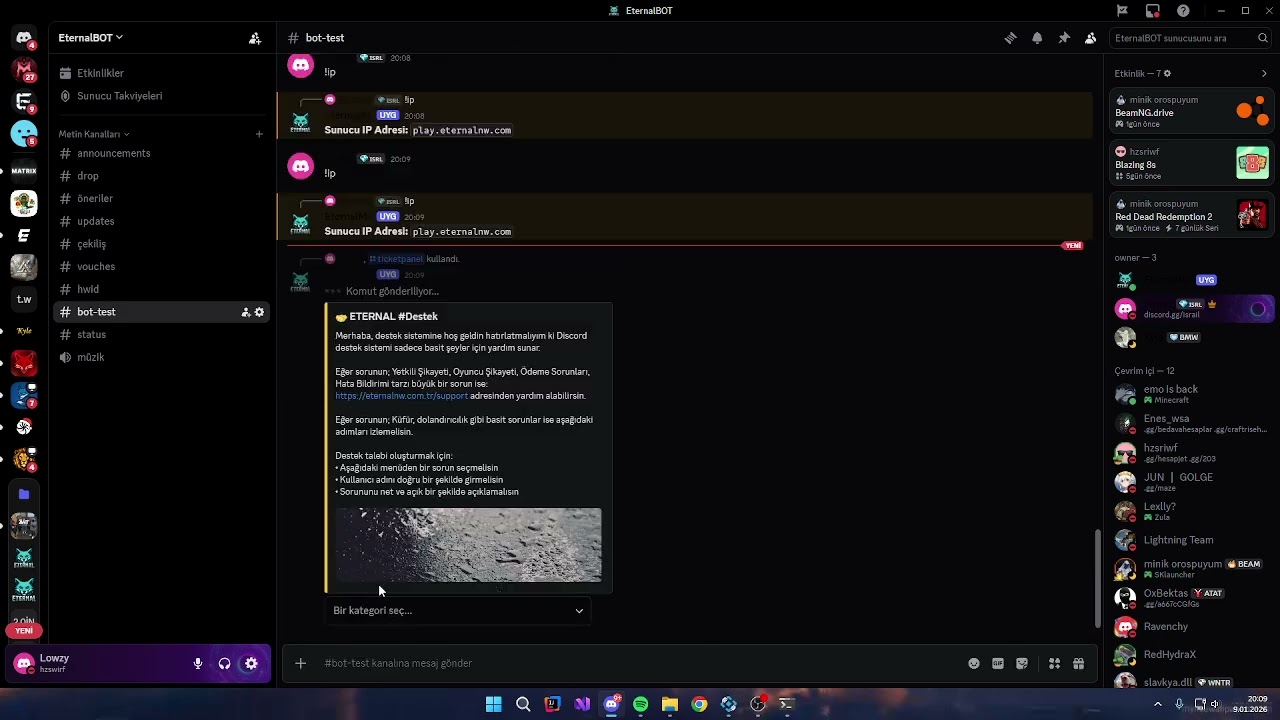Click the search magnifier icon
The height and width of the screenshot is (720, 1280).
click(x=1263, y=38)
